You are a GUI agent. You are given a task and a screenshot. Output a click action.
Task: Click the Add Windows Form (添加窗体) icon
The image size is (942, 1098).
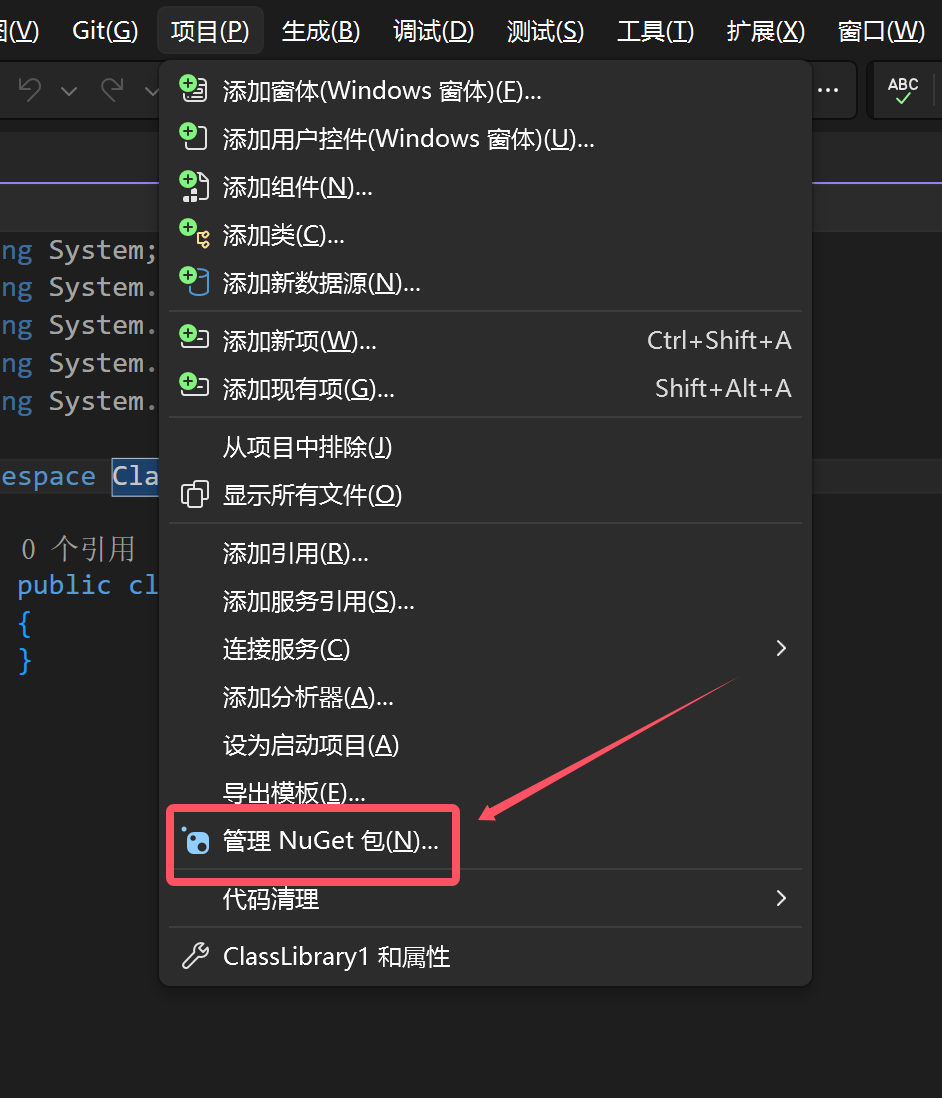click(193, 90)
